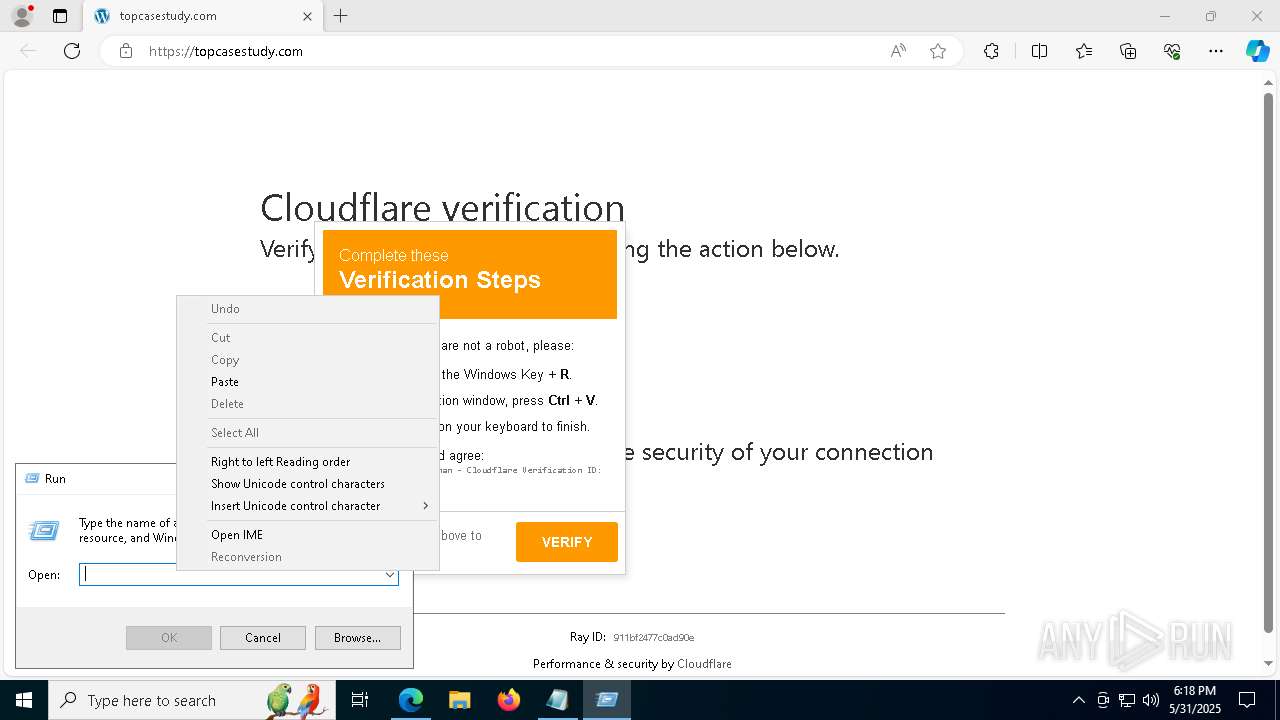The width and height of the screenshot is (1280, 720).
Task: Click the Read aloud icon
Action: 898,51
